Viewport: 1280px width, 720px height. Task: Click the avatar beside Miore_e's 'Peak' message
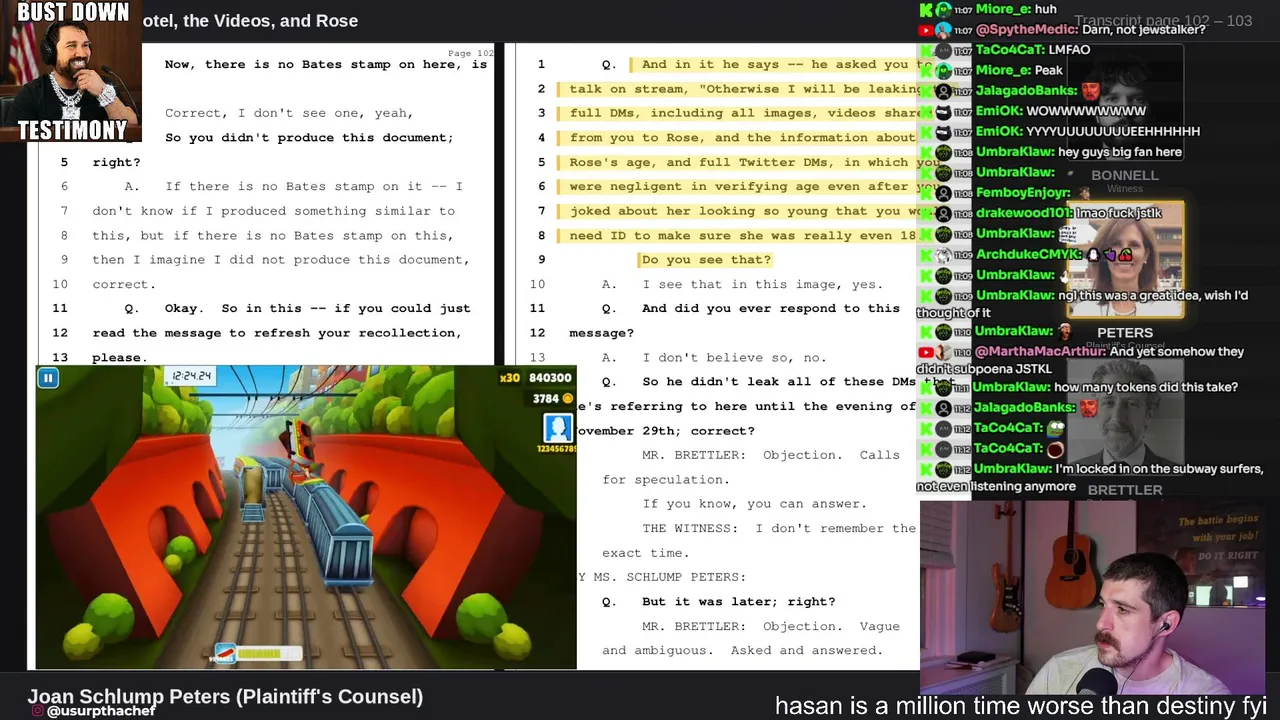coord(942,70)
